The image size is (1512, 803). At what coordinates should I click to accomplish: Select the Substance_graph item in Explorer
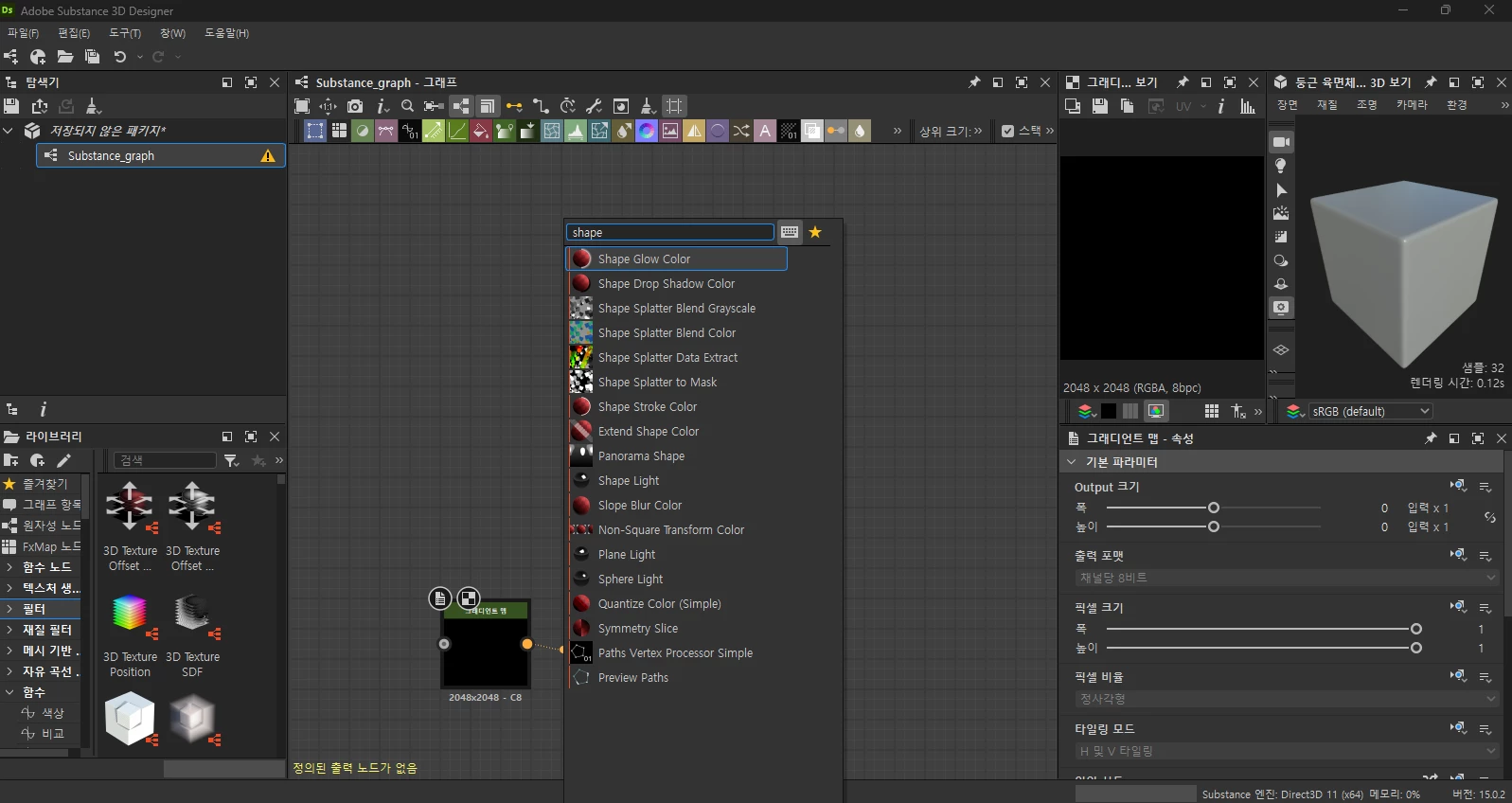160,155
